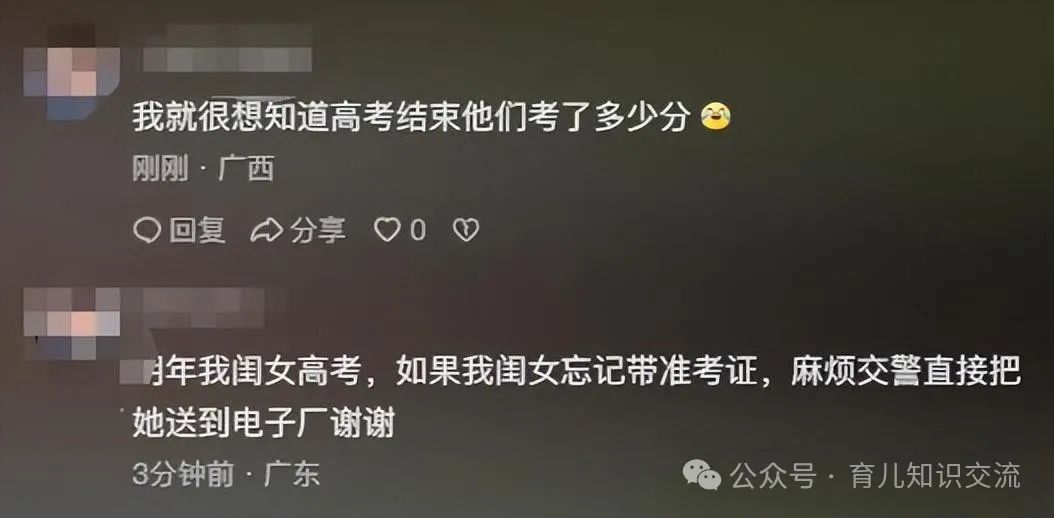Click the reply speech-bubble icon
1054x518 pixels.
click(x=147, y=230)
